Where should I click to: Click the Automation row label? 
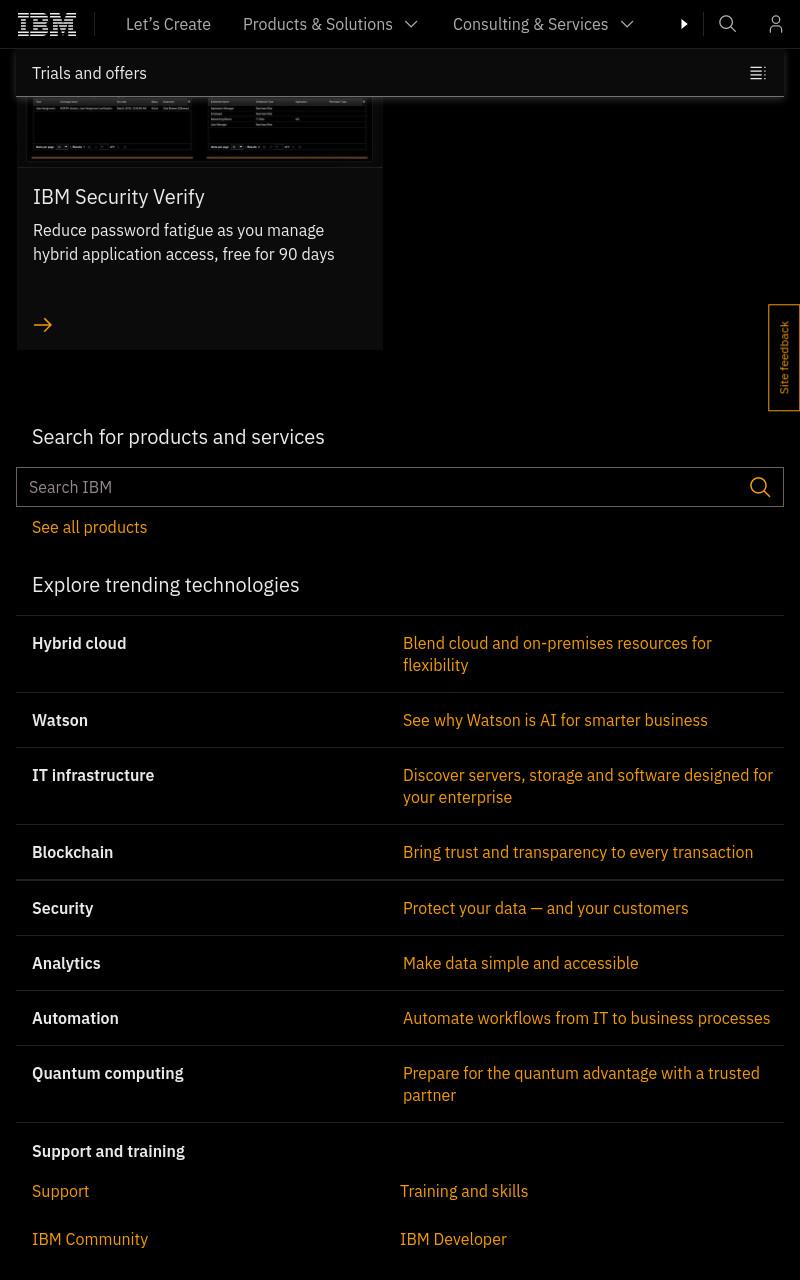click(75, 1018)
